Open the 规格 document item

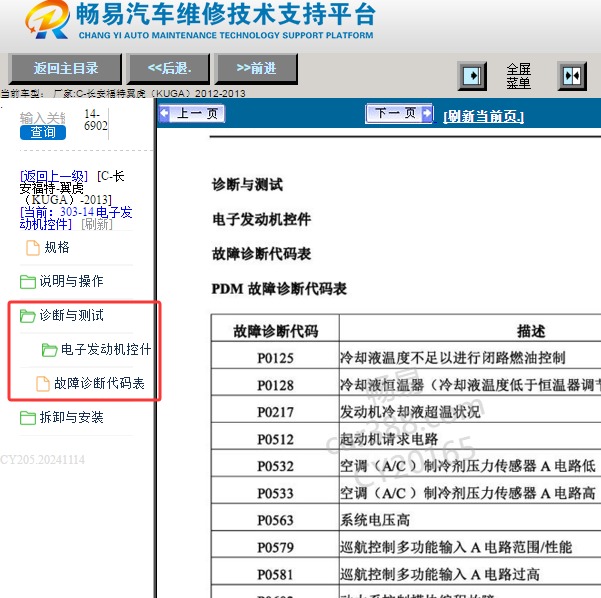point(57,247)
